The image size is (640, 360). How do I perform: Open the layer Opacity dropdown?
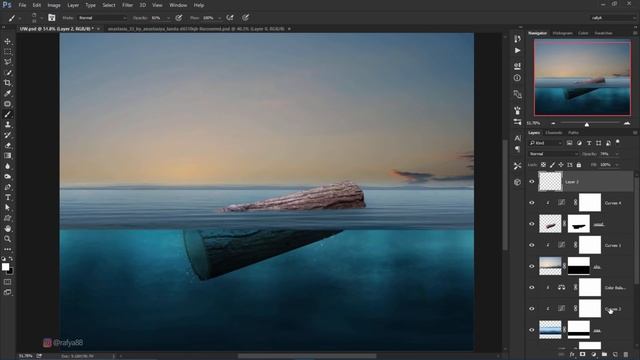617,154
